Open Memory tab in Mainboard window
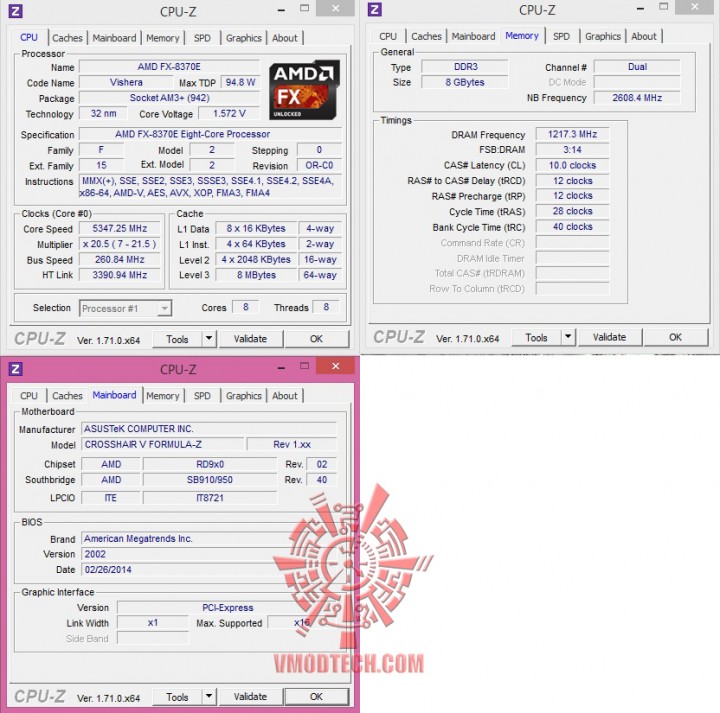720x713 pixels. [163, 396]
